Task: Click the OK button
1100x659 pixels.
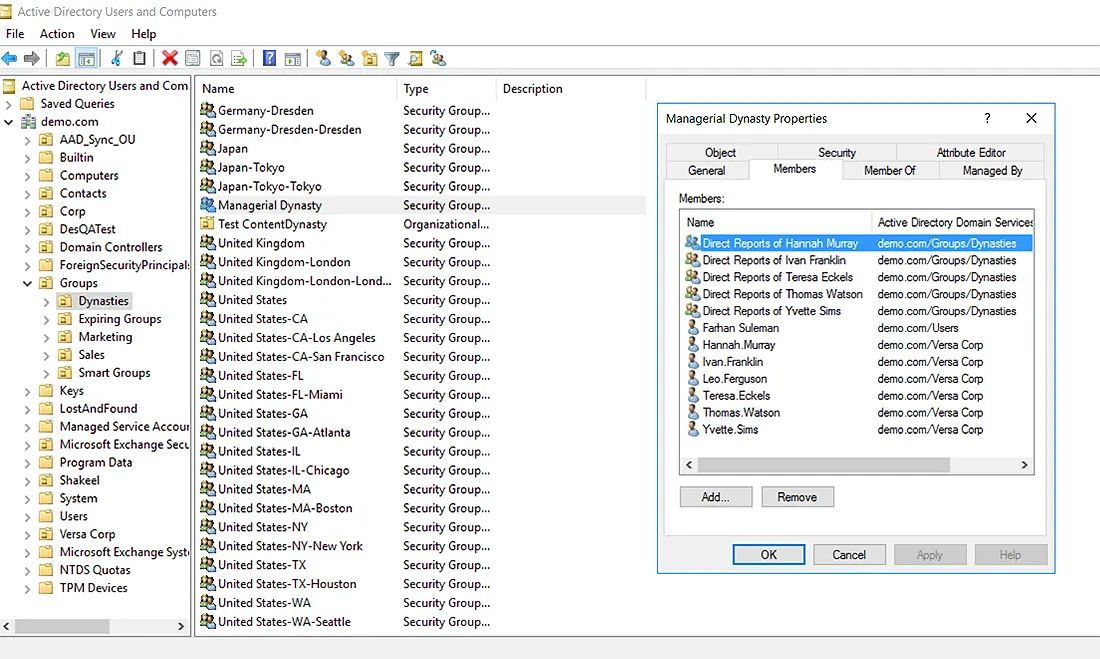Action: click(769, 554)
